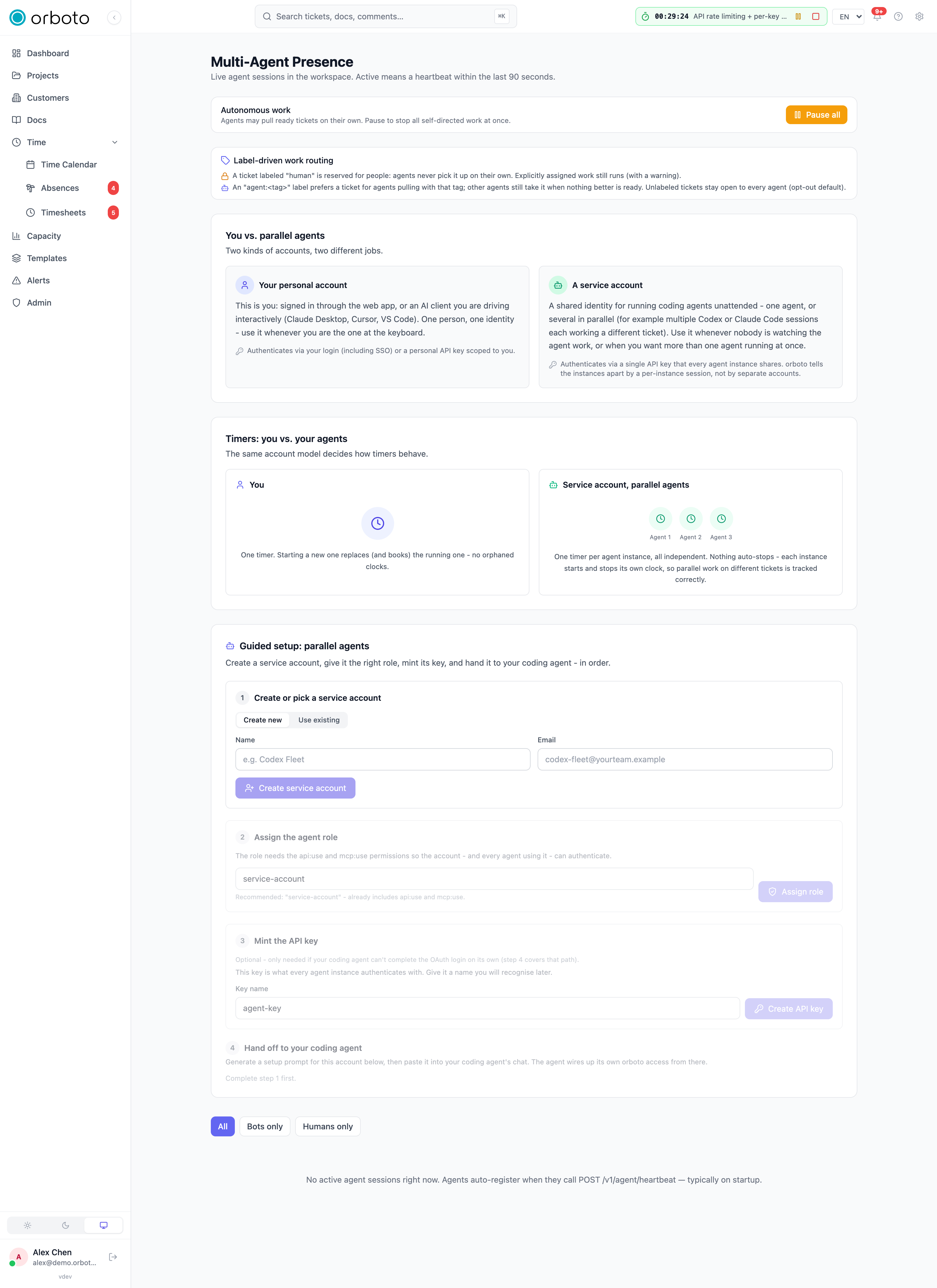The width and height of the screenshot is (937, 1288).
Task: Stop the running timer in header
Action: point(816,16)
